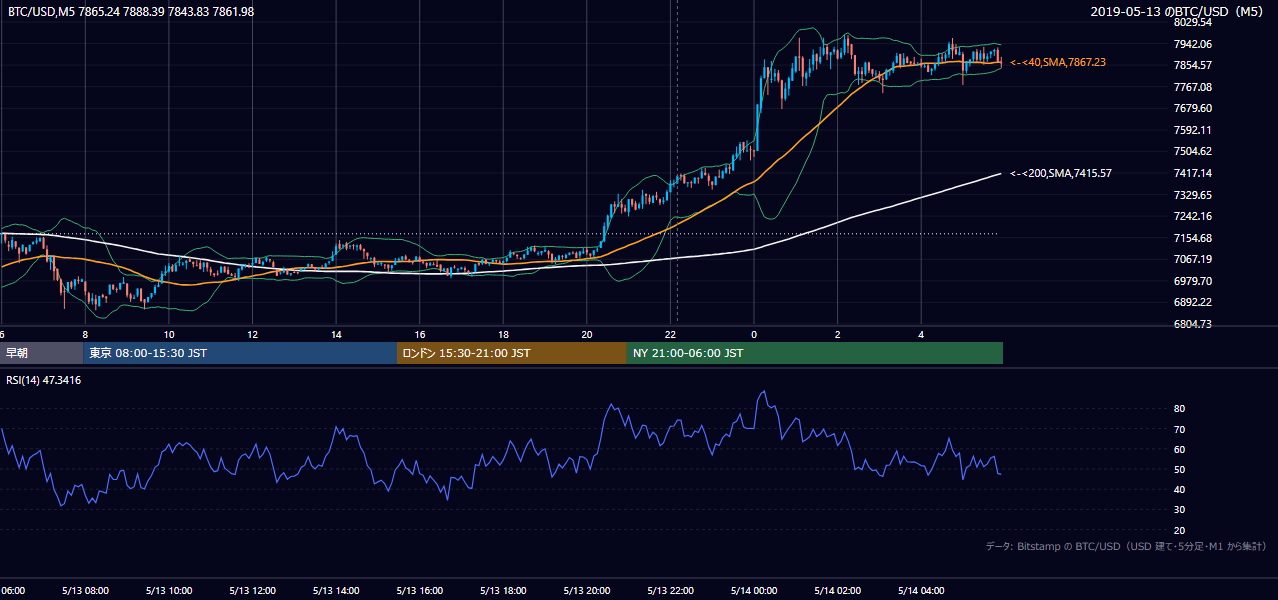
Task: Click hour tick 18 under price chart
Action: pos(503,335)
